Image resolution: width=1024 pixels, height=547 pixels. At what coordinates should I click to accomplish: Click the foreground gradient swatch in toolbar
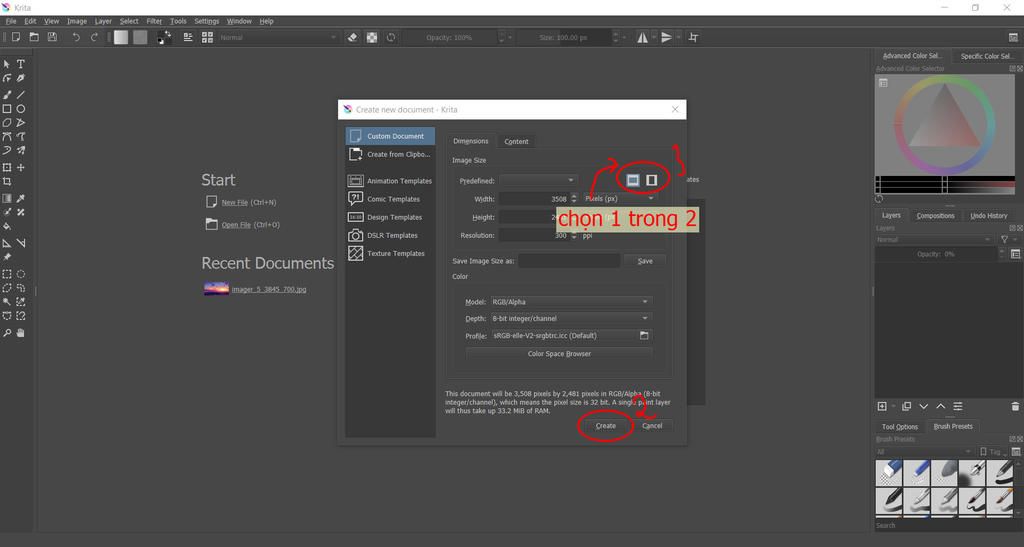point(121,37)
